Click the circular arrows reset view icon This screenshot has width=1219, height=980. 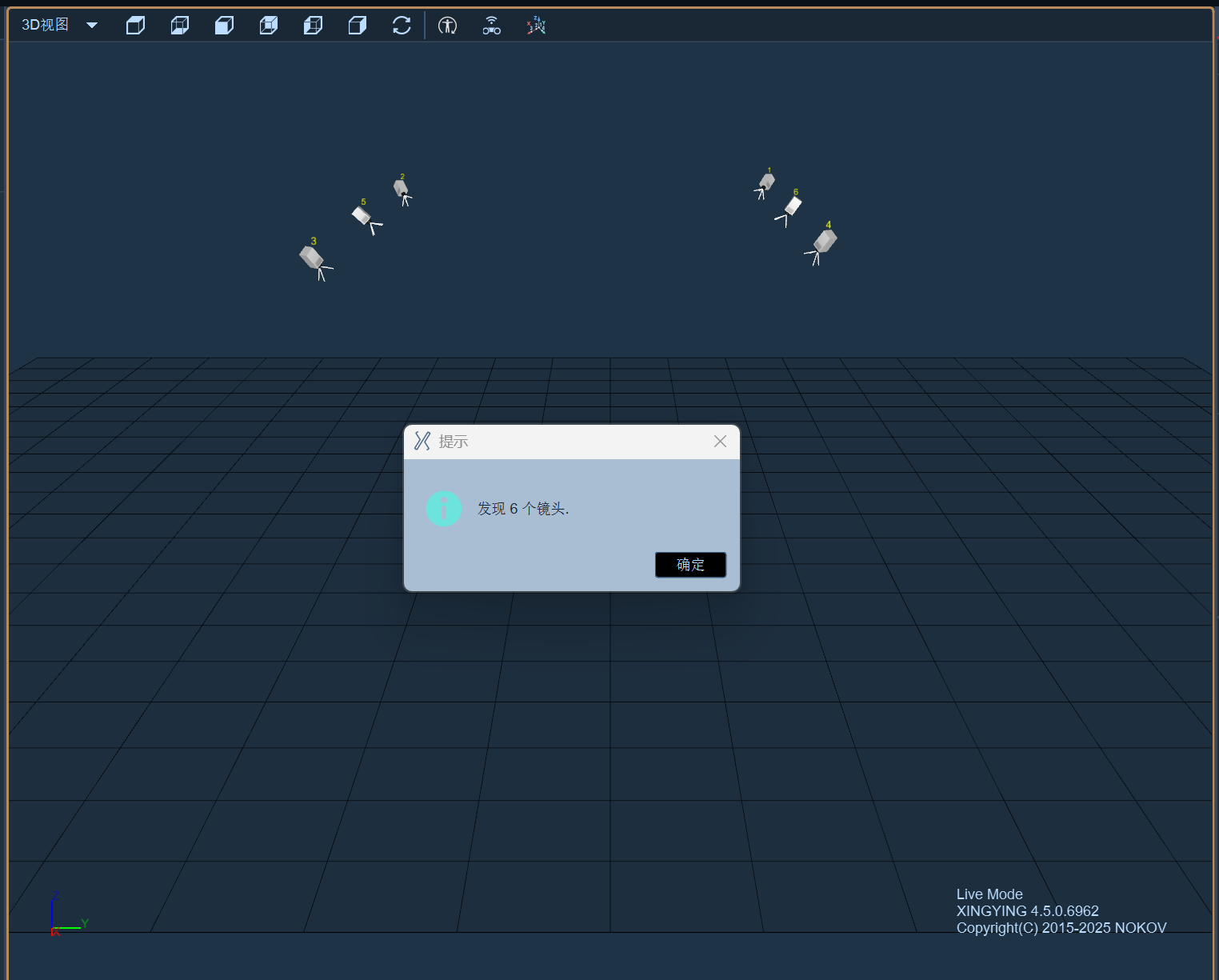pyautogui.click(x=402, y=26)
